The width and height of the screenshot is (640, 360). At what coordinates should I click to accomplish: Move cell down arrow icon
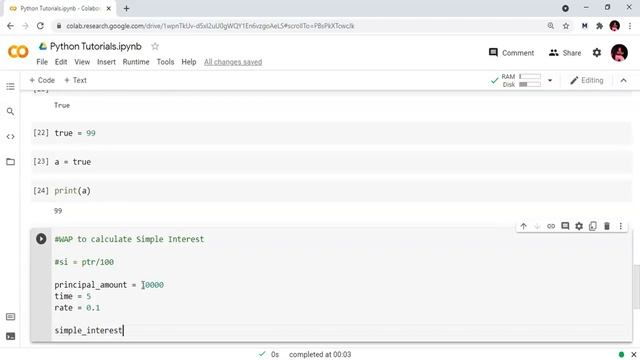(537, 226)
